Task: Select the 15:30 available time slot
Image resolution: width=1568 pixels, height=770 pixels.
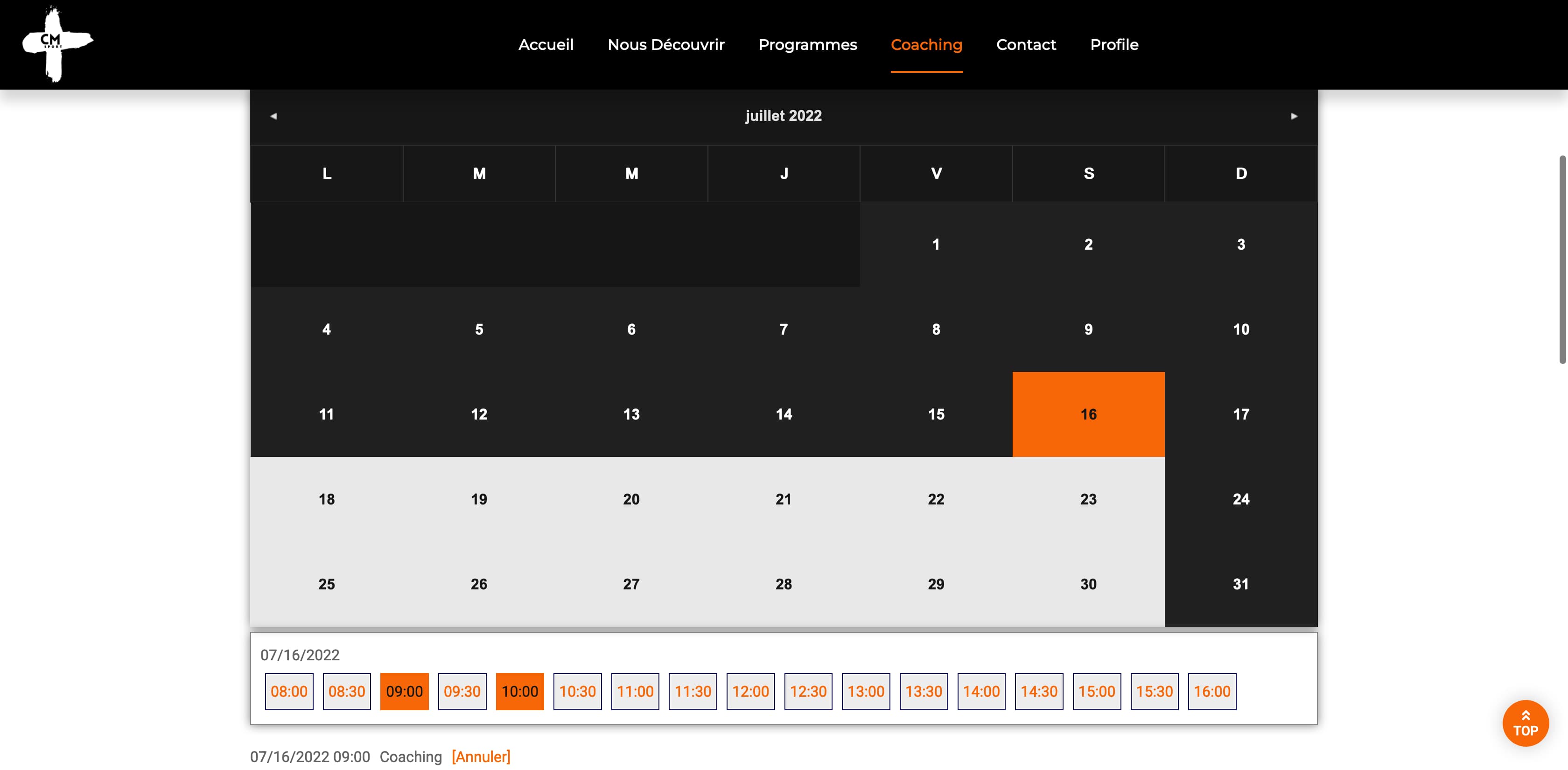Action: (1154, 691)
